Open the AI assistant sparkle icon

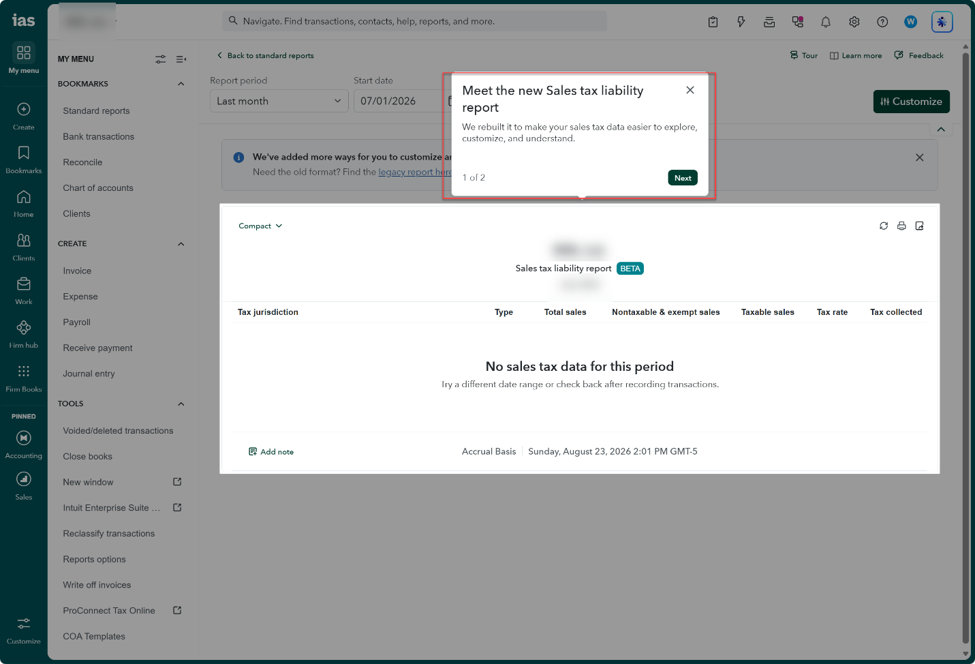click(x=942, y=22)
